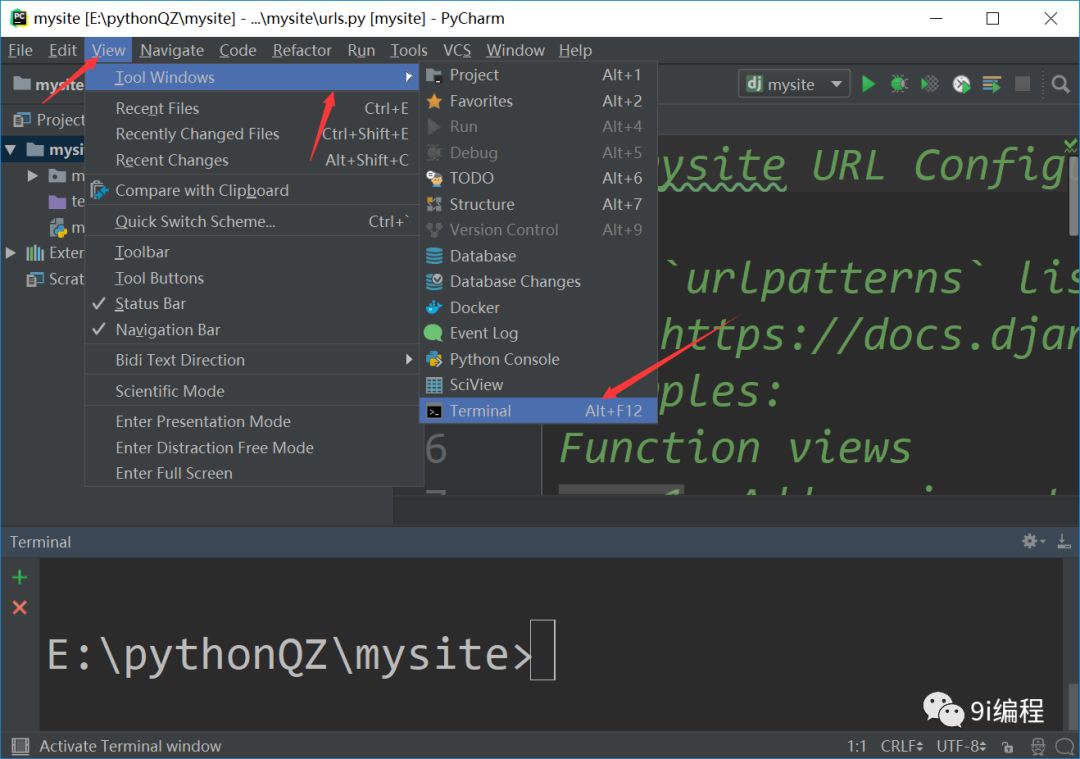Open the Tools menu
This screenshot has height=759, width=1080.
(x=408, y=50)
